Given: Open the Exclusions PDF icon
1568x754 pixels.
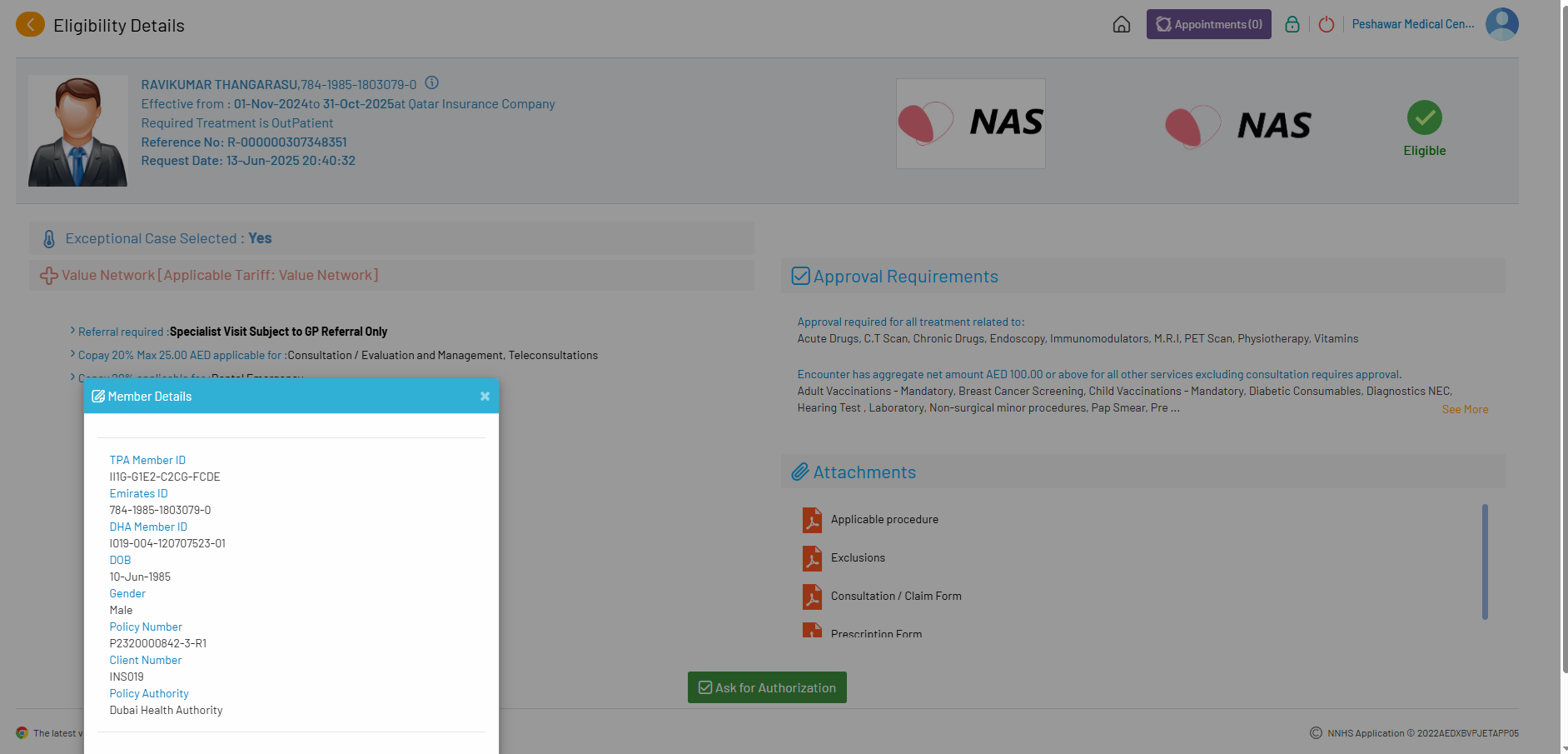Looking at the screenshot, I should tap(812, 558).
